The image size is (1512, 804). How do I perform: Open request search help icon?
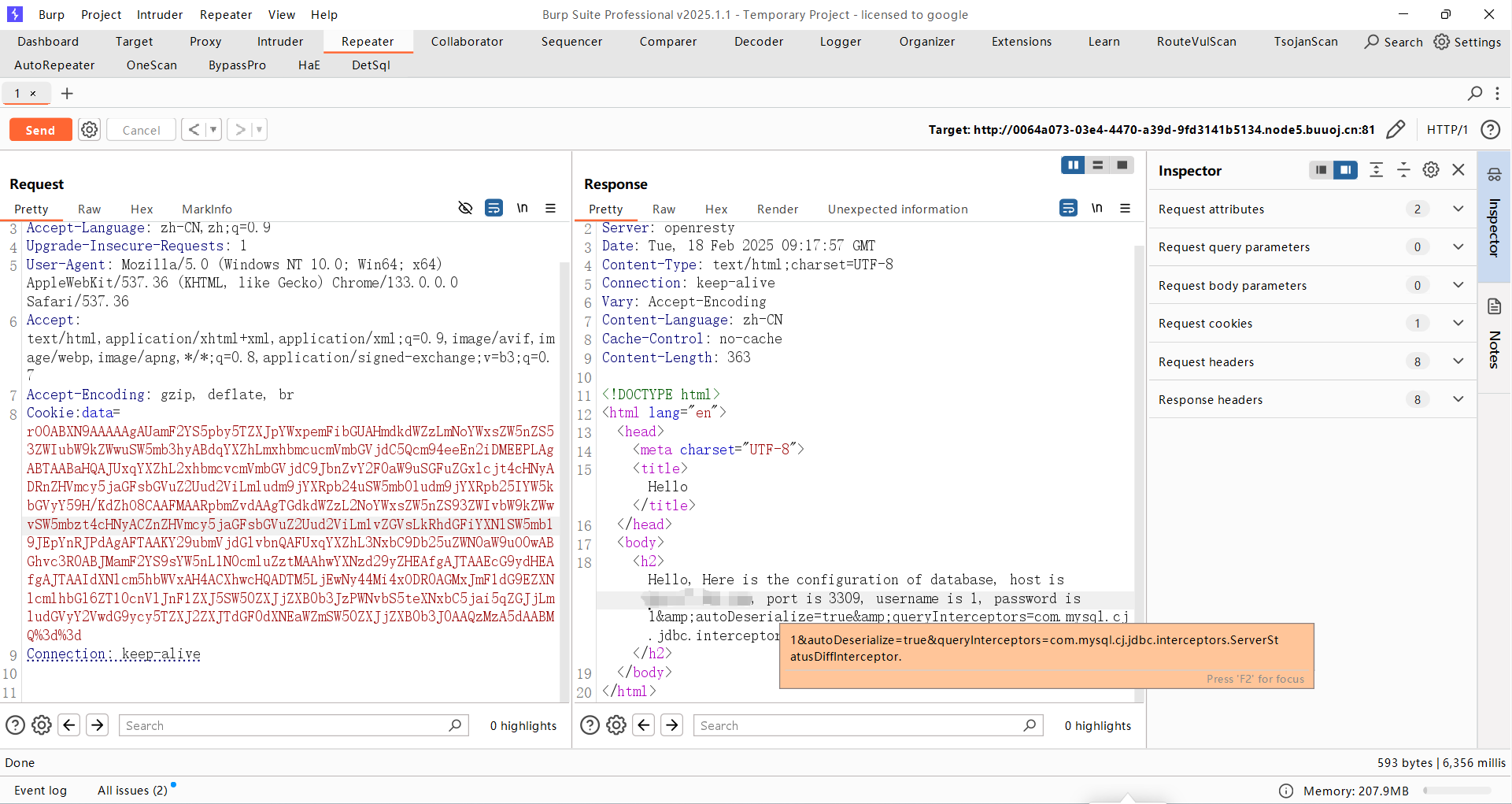click(x=15, y=725)
